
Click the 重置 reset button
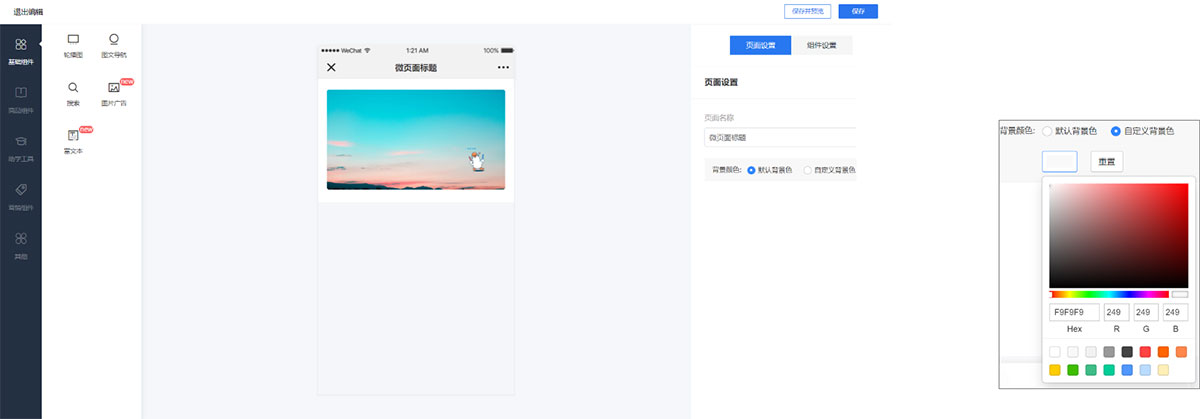click(1107, 161)
